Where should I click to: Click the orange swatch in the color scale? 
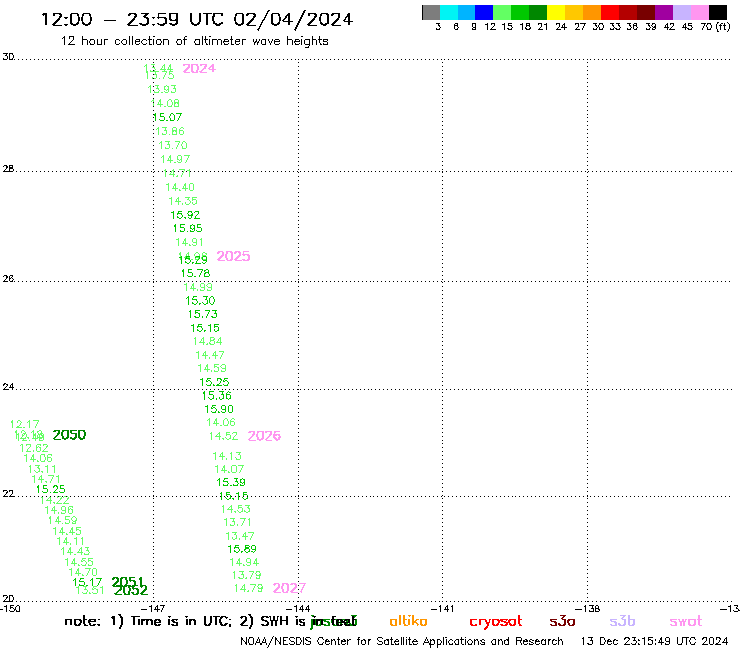pyautogui.click(x=592, y=12)
